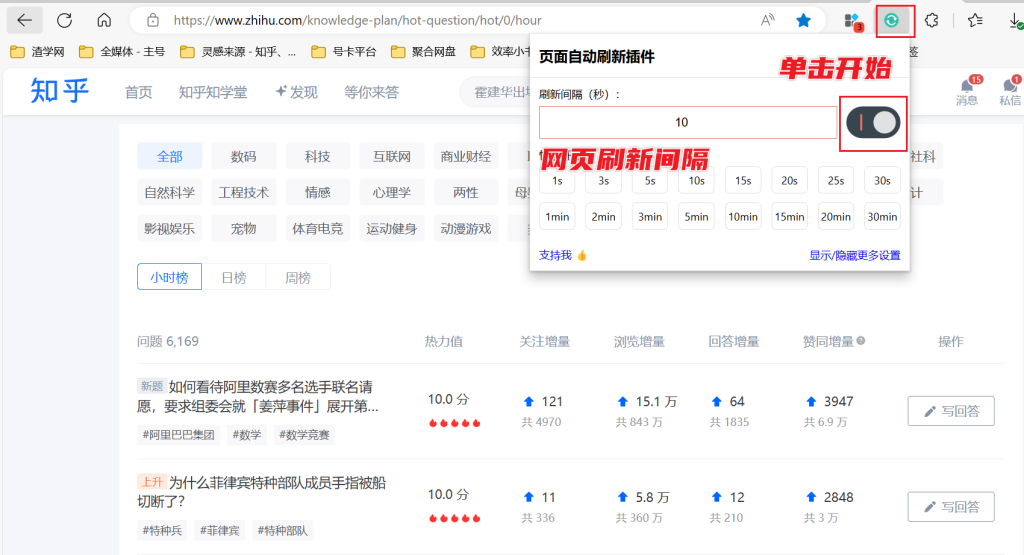Open the extension icon with red badge 3
The height and width of the screenshot is (555, 1024).
click(854, 21)
